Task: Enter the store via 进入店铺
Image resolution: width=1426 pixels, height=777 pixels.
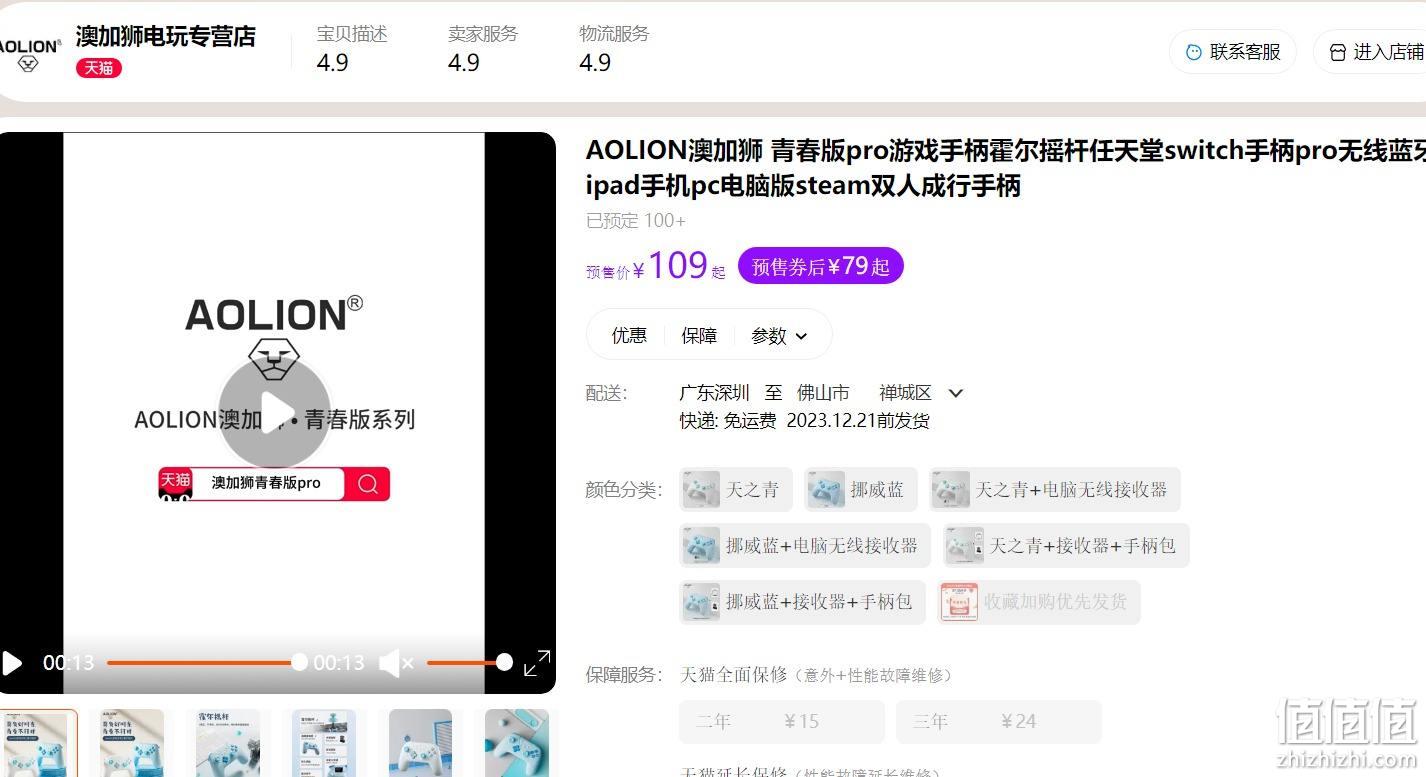Action: [x=1374, y=52]
